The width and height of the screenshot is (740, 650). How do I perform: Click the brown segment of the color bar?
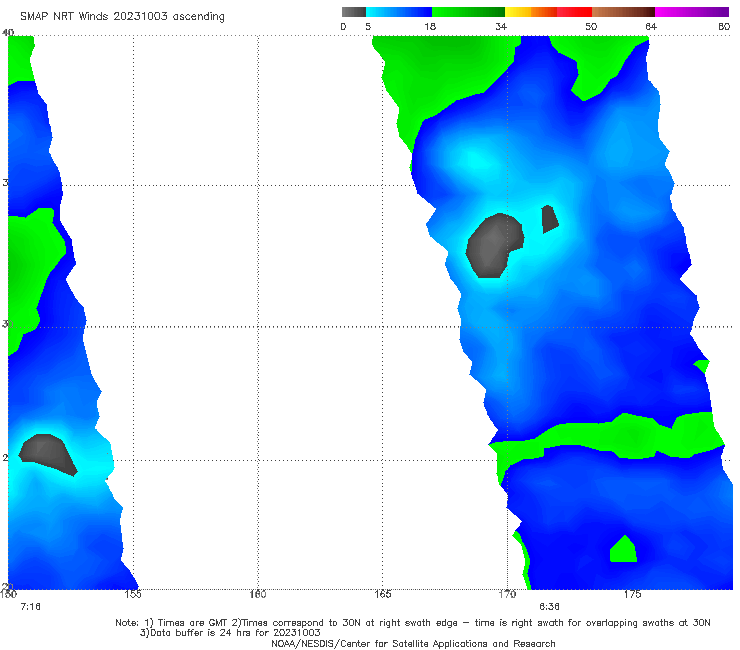coord(623,12)
